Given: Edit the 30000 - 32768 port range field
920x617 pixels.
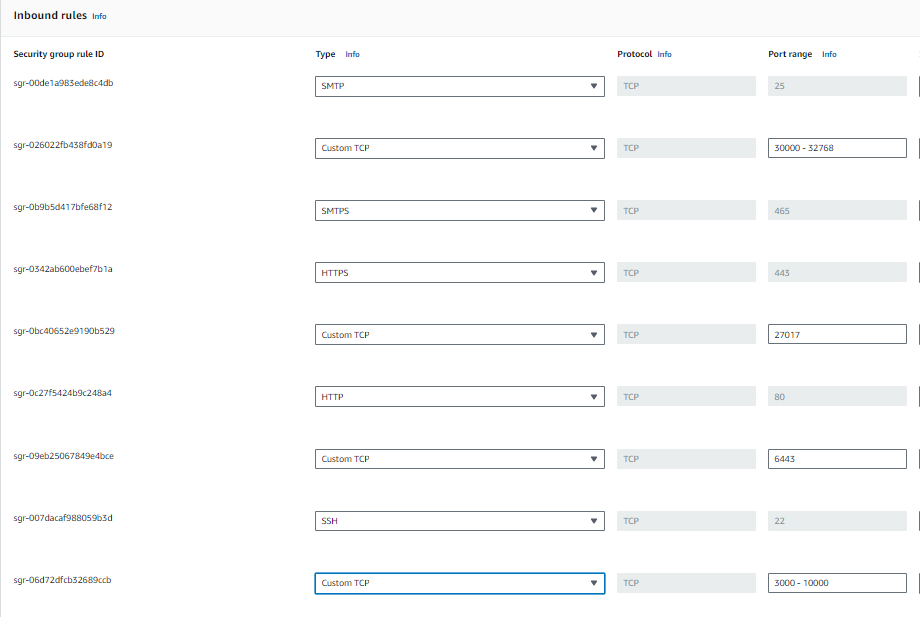Looking at the screenshot, I should click(836, 148).
